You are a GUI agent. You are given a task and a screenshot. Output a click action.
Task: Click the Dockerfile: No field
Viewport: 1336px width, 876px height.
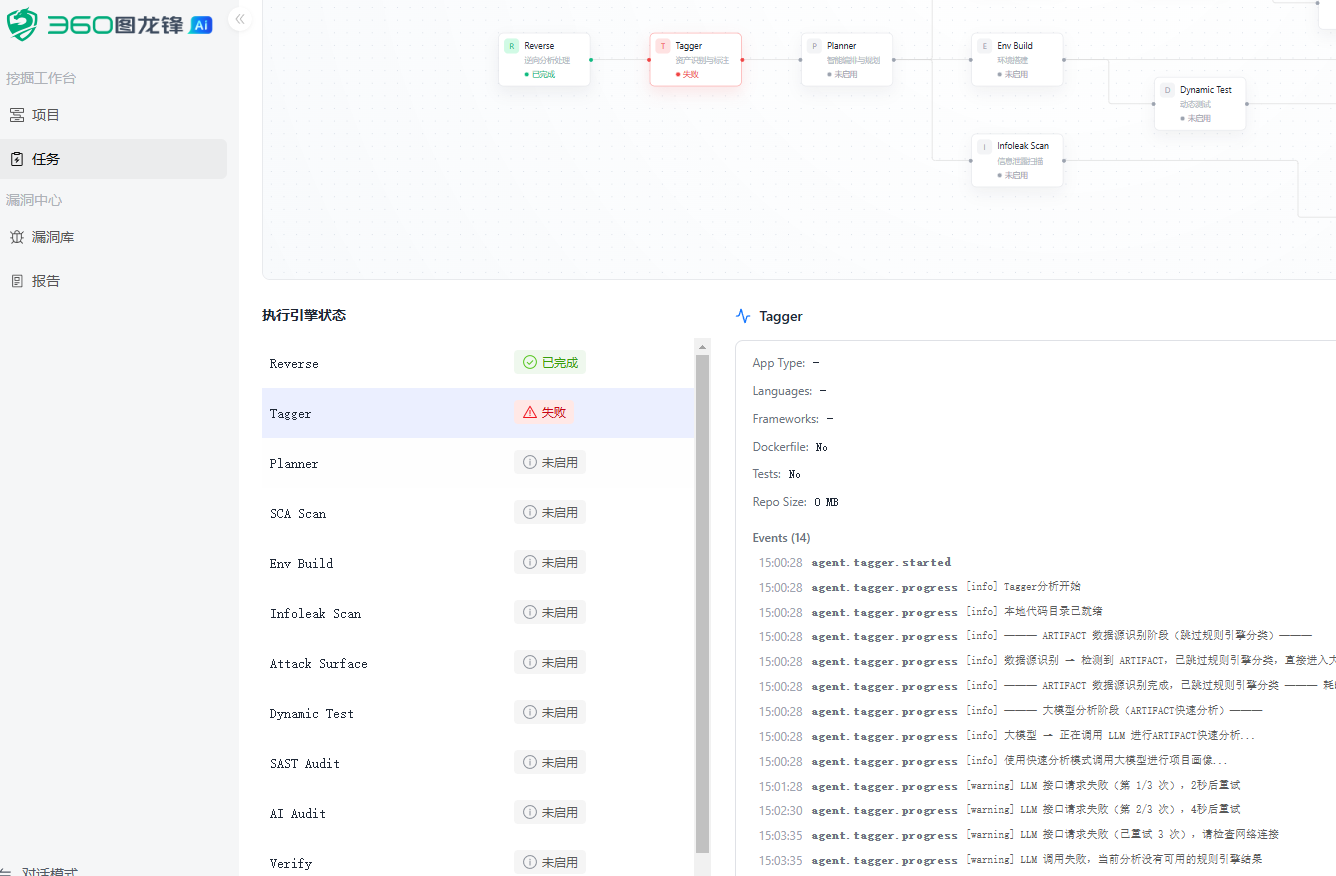point(790,447)
